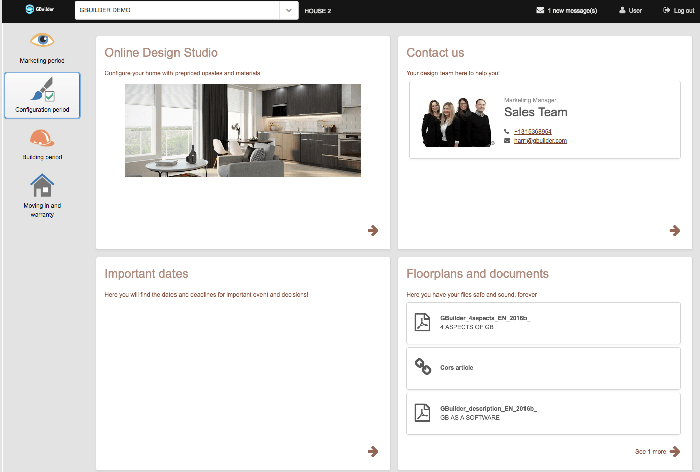Image resolution: width=700 pixels, height=472 pixels.
Task: Click the User profile icon
Action: [623, 10]
